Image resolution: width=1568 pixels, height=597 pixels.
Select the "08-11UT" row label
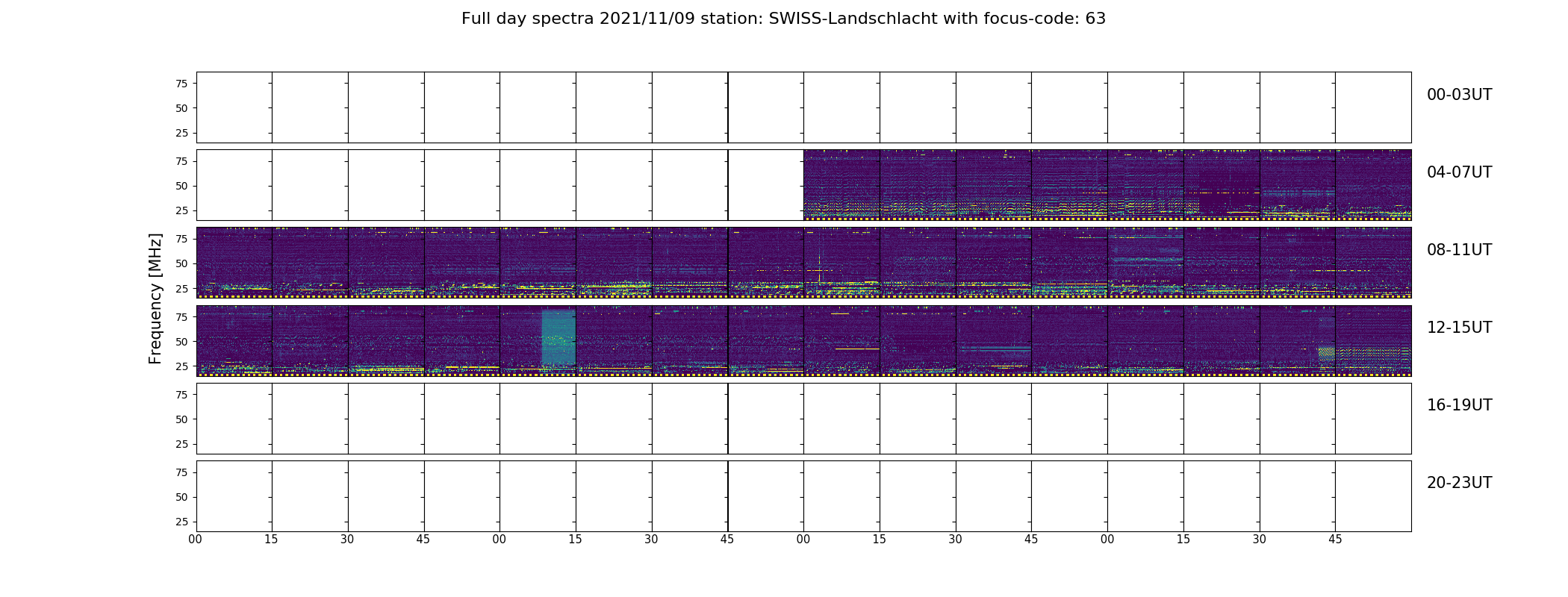click(x=1459, y=250)
